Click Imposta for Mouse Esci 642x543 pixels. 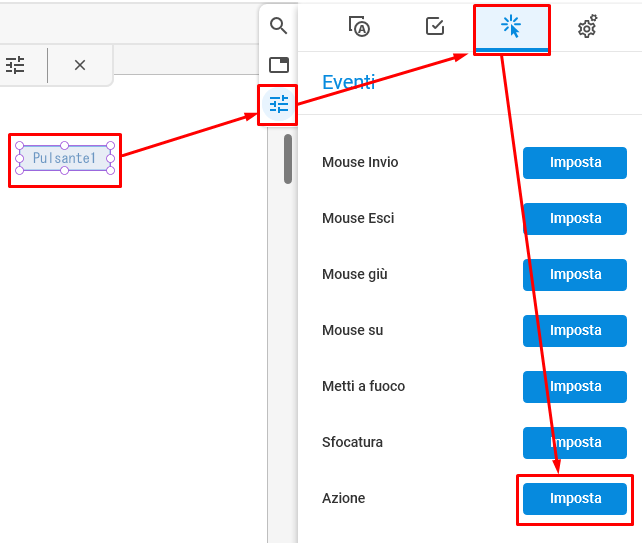575,219
